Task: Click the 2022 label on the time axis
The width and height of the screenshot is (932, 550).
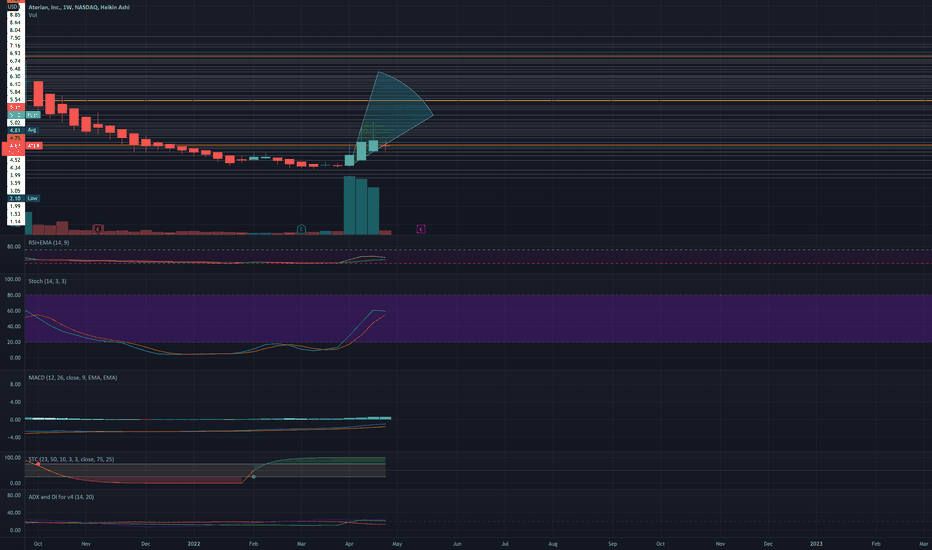Action: click(x=194, y=543)
